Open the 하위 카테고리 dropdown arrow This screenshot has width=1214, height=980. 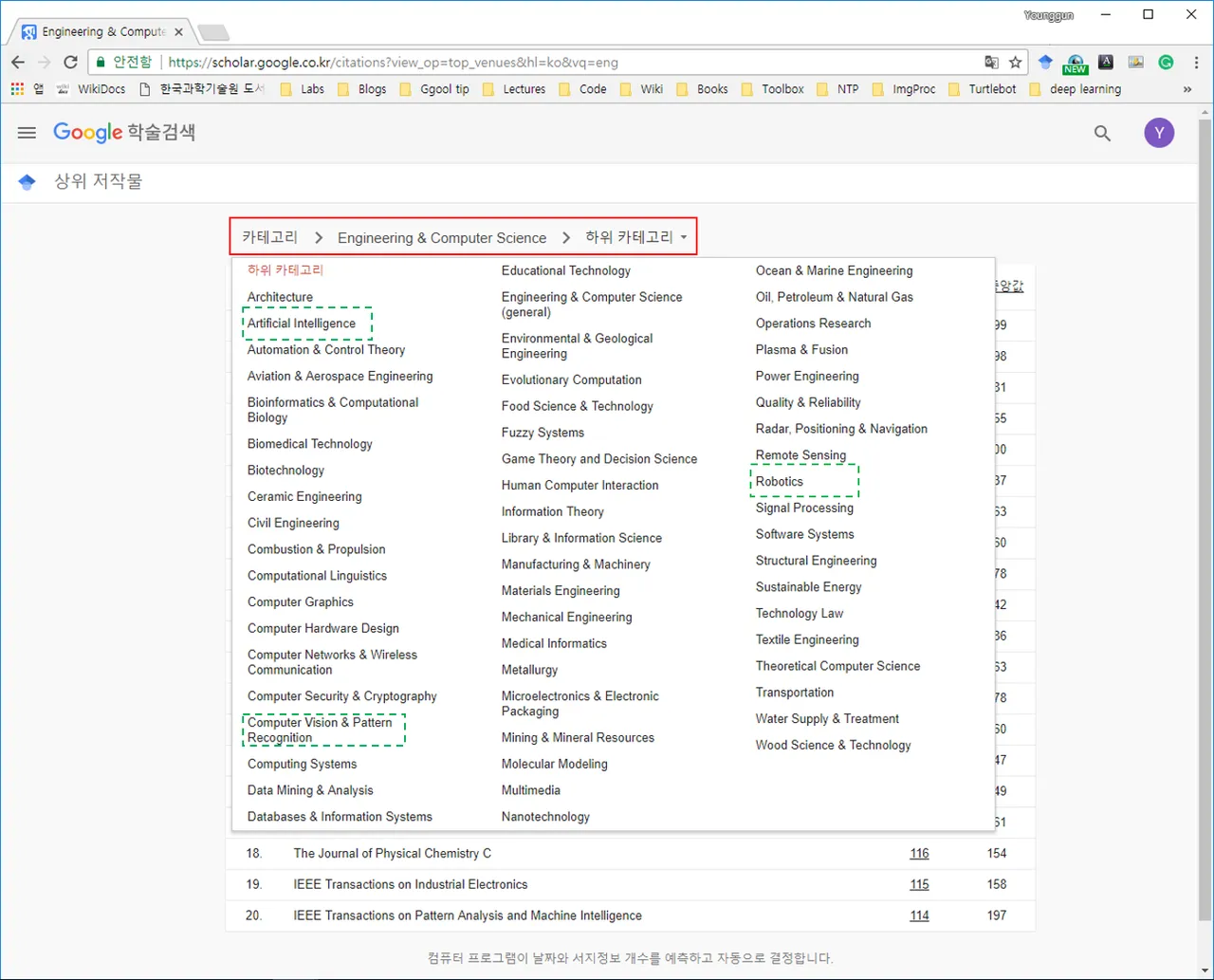[x=684, y=237]
